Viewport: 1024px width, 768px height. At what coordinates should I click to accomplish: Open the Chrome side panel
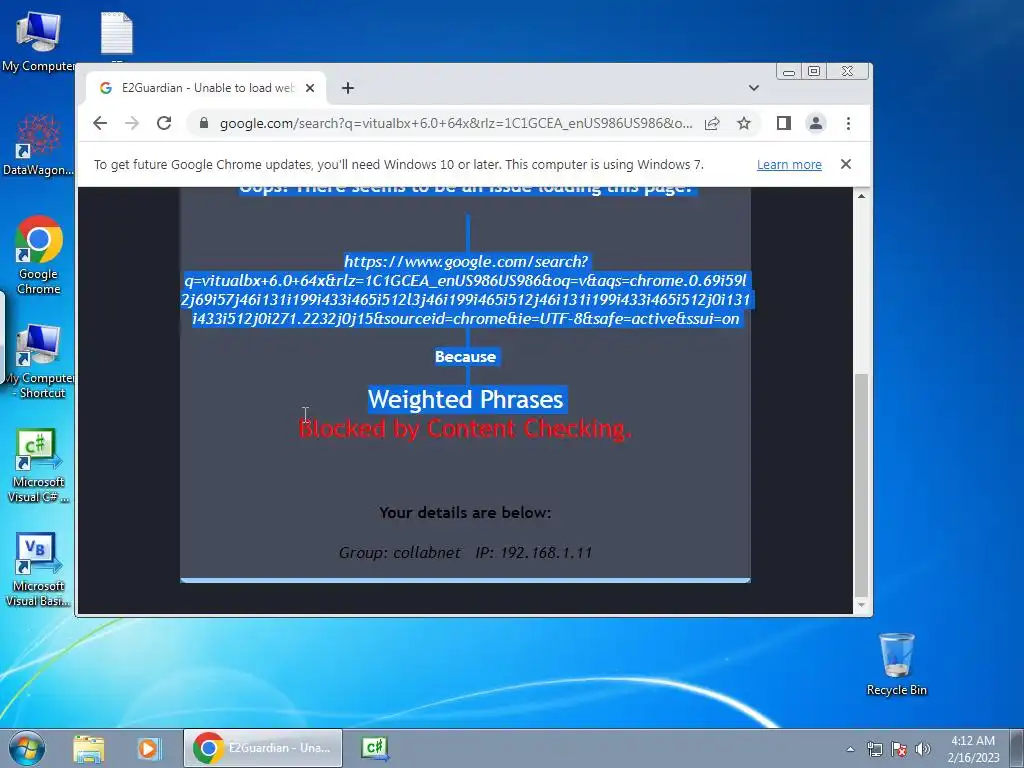click(784, 123)
